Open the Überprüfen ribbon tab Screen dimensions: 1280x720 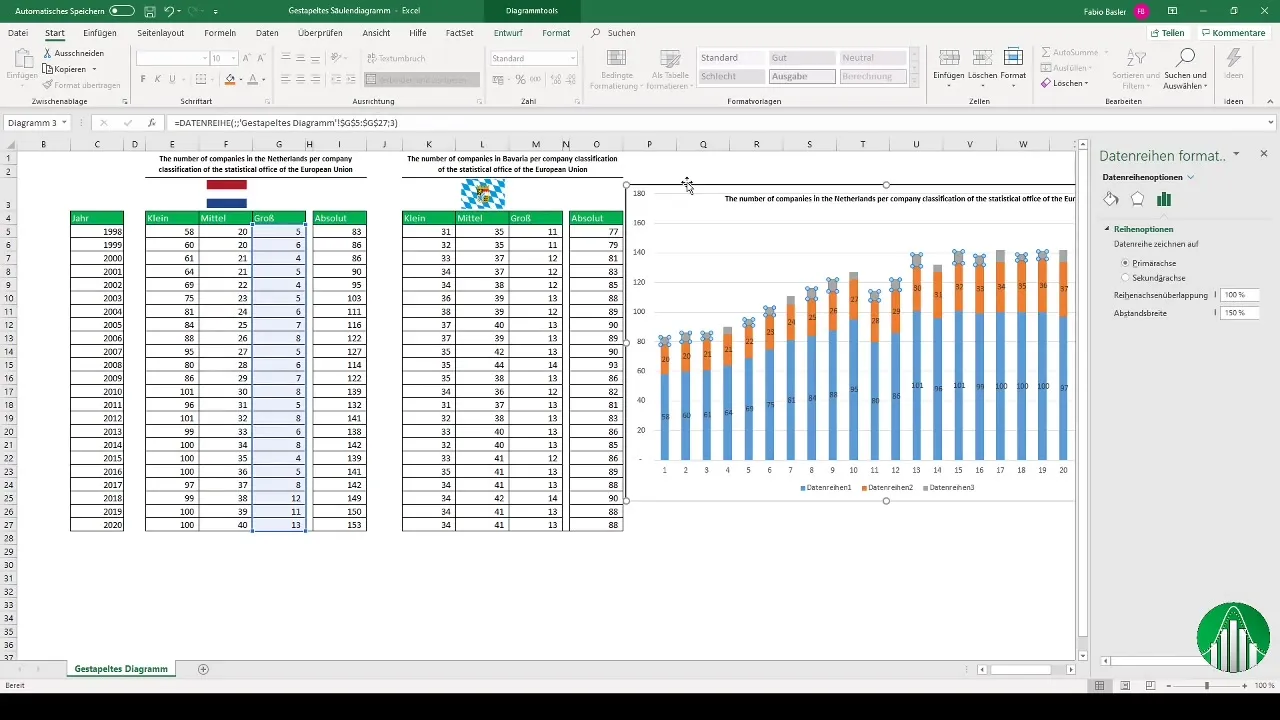point(320,33)
